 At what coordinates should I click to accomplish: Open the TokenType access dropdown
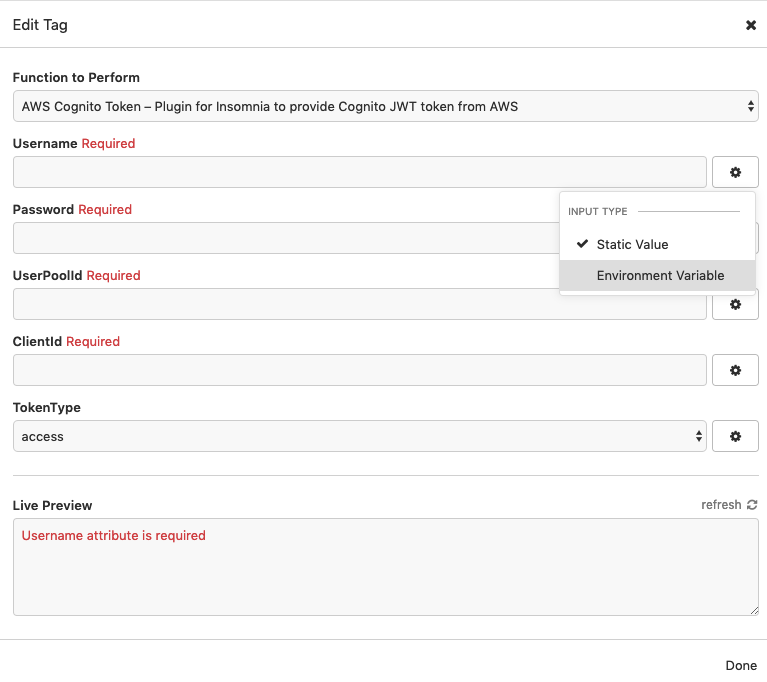pos(360,436)
